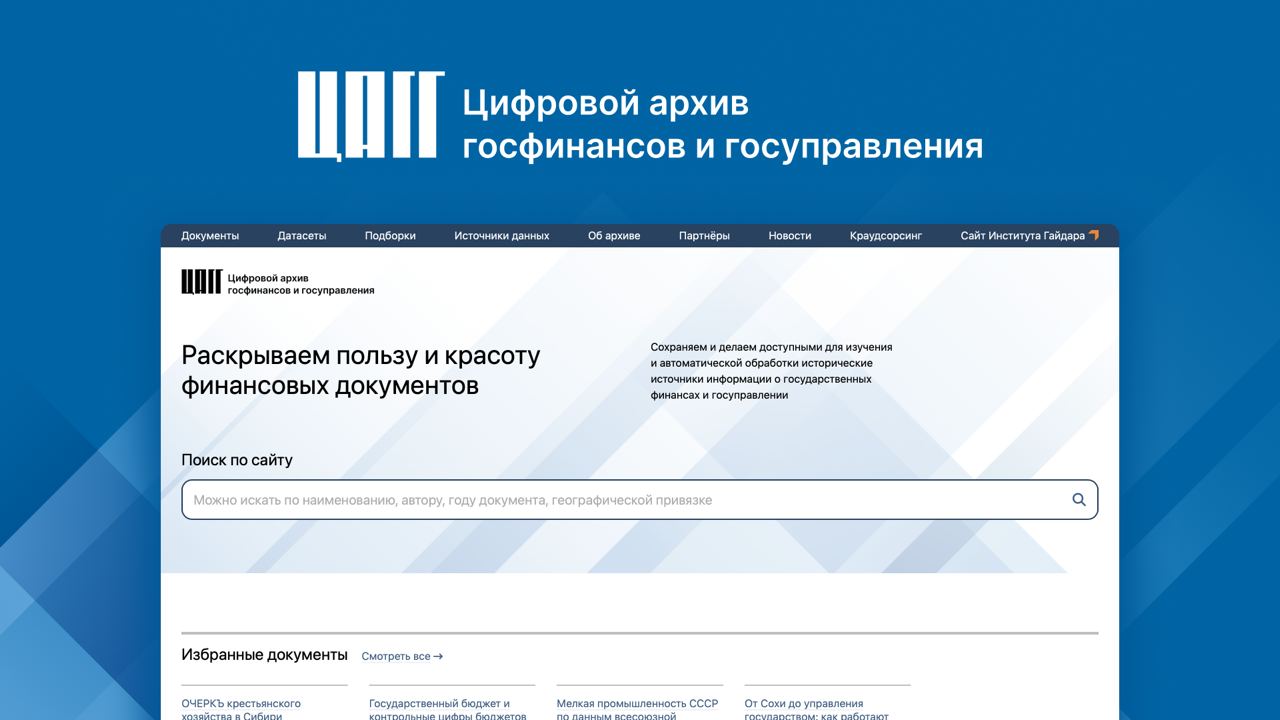Open От Сохи до управления государством document
1280x720 pixels.
(x=817, y=709)
